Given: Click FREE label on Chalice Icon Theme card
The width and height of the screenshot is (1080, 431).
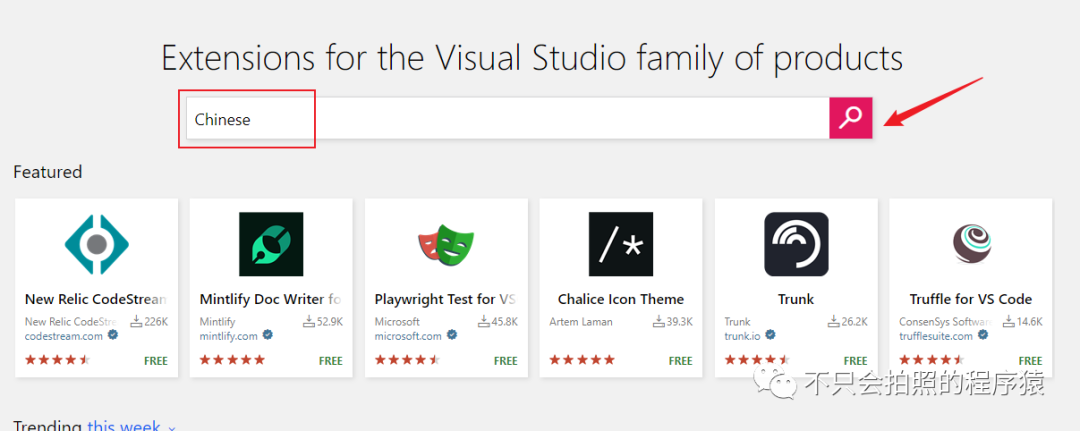Looking at the screenshot, I should 681,361.
